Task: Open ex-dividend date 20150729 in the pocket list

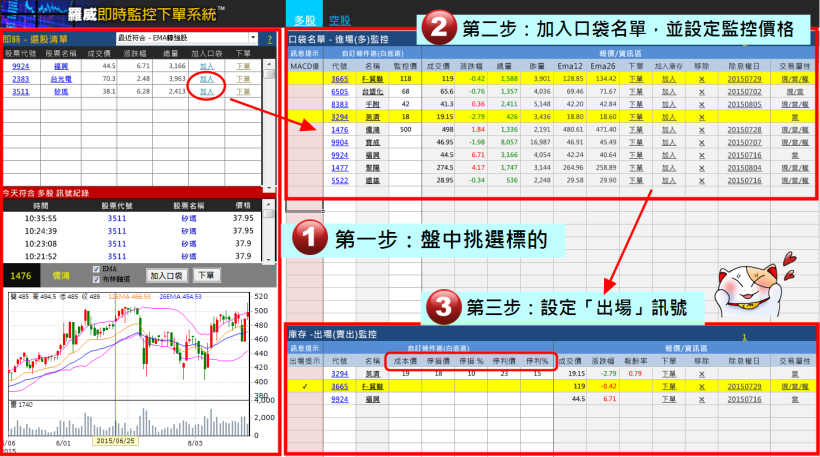Action: point(744,79)
